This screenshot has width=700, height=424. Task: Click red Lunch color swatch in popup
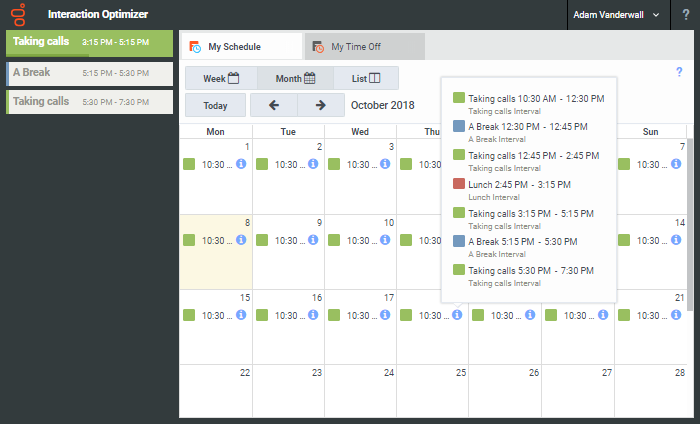[459, 184]
